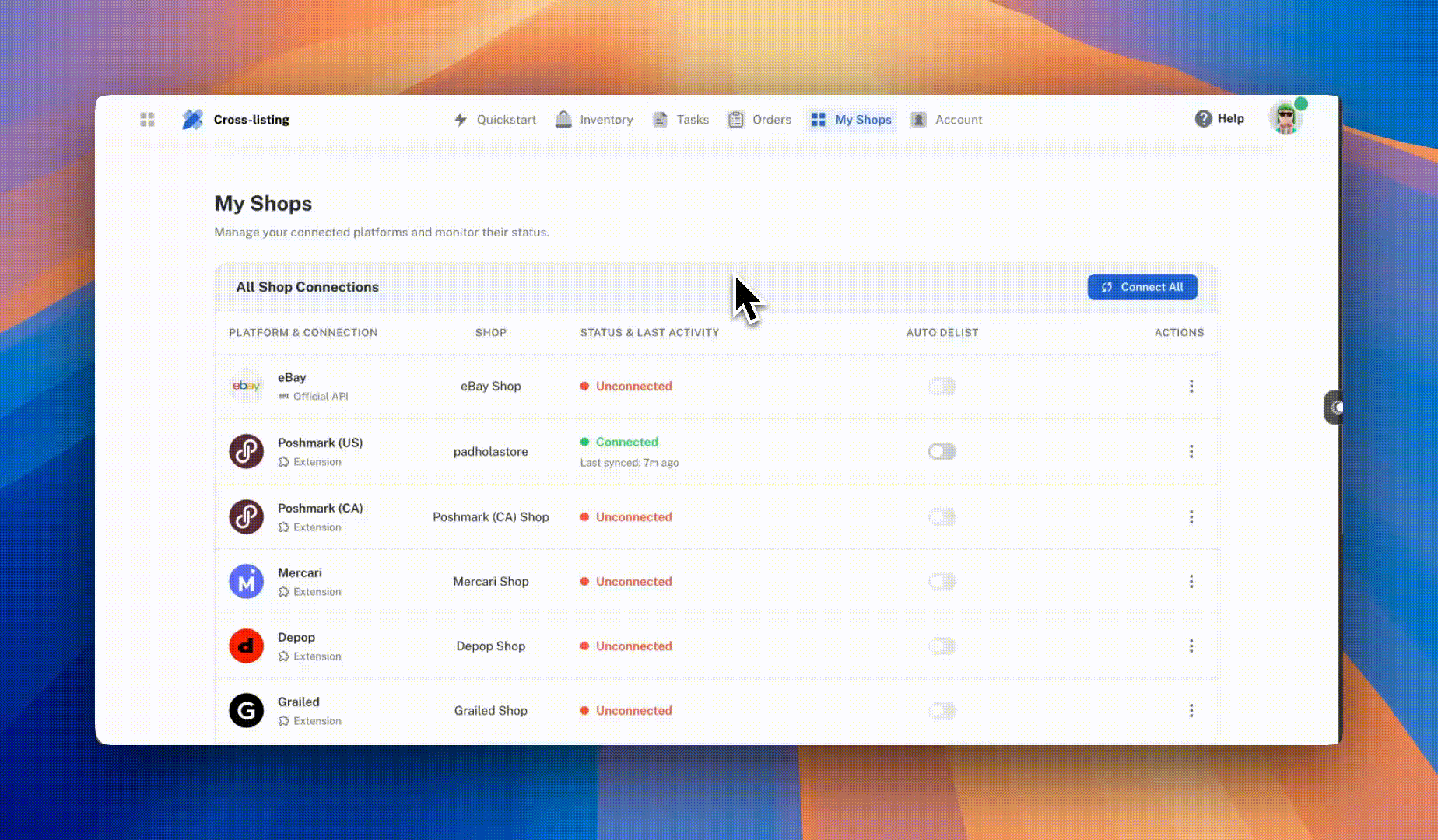
Task: Click the side panel handle on right edge
Action: click(1334, 407)
